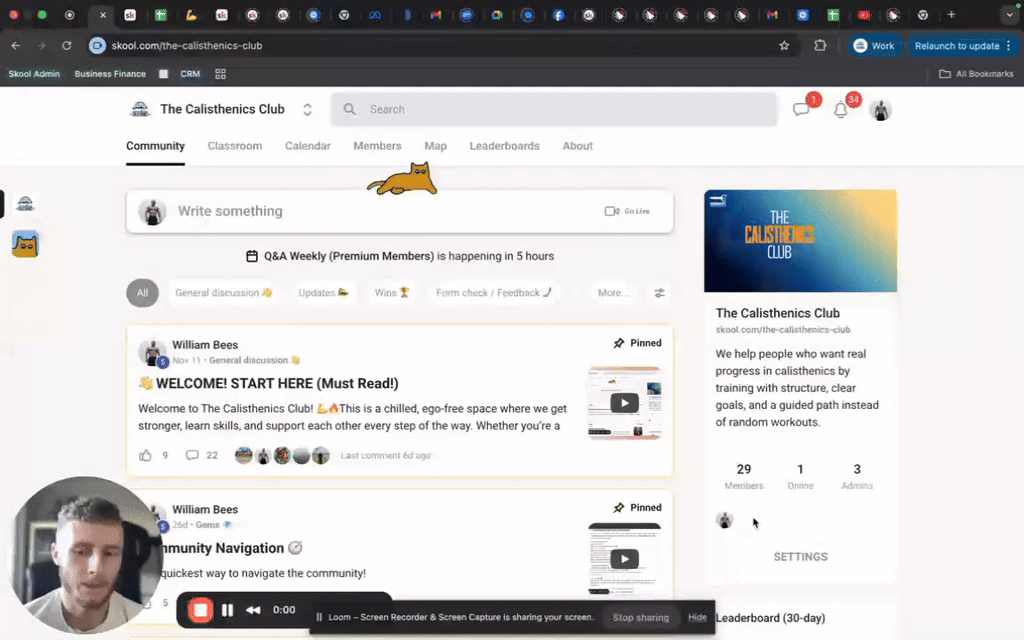
Task: Filter by Wins category
Action: (x=392, y=293)
